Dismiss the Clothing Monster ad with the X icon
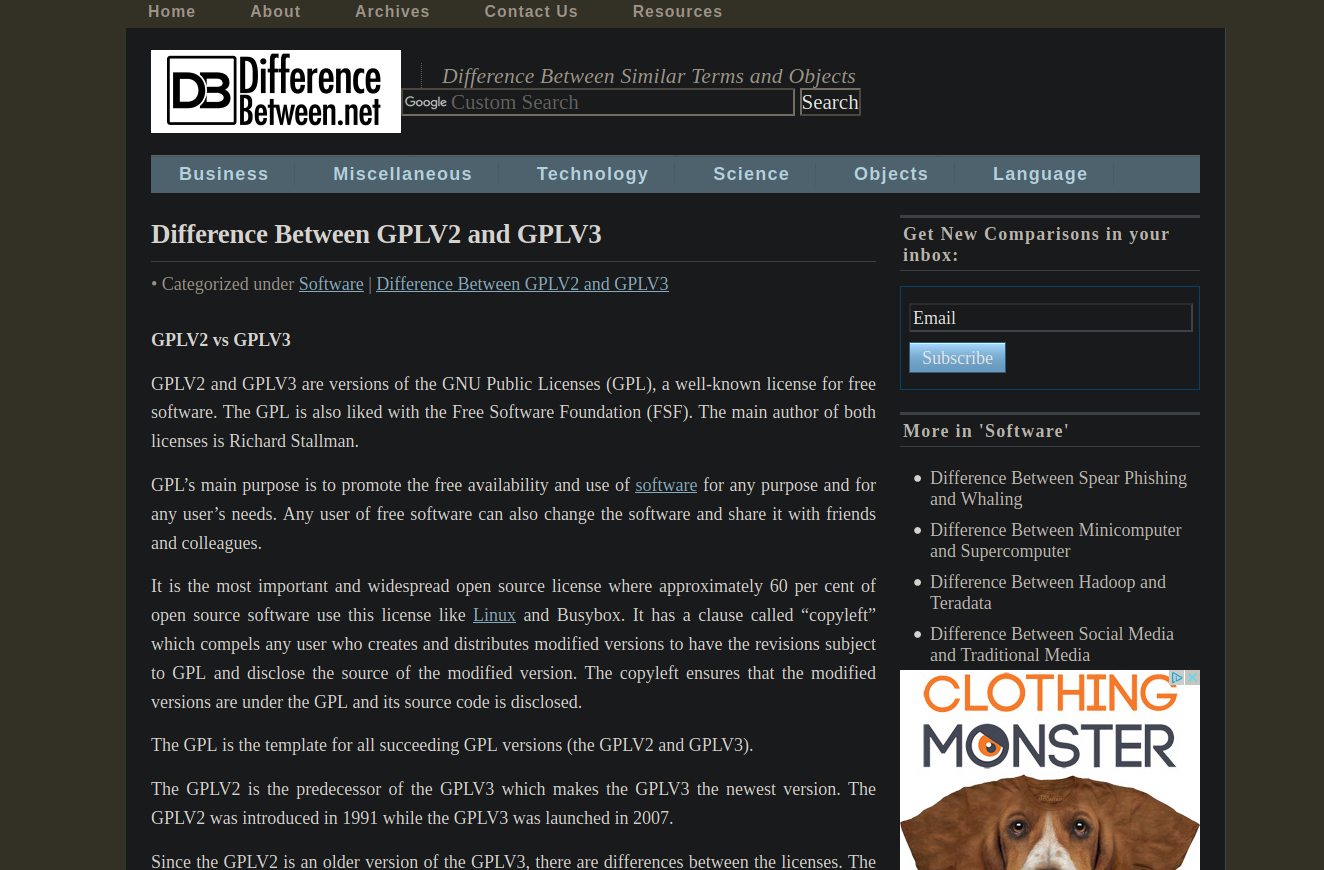Screen dimensions: 1324x870 tap(1192, 677)
